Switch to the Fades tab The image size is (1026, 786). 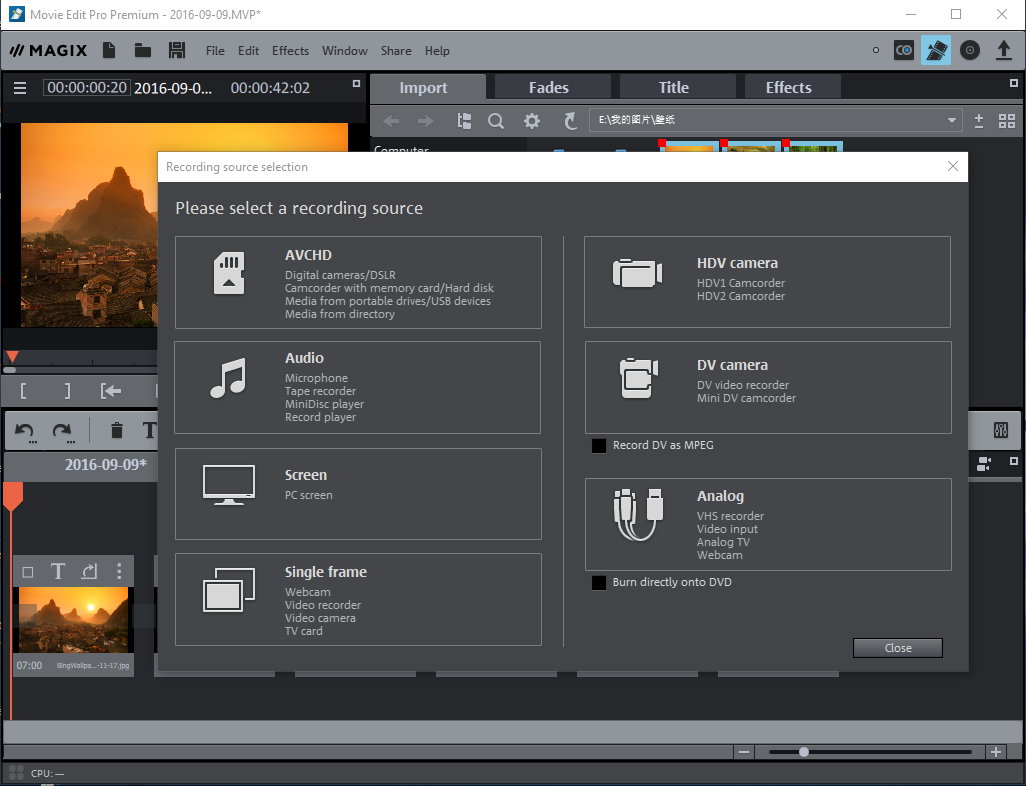(552, 88)
